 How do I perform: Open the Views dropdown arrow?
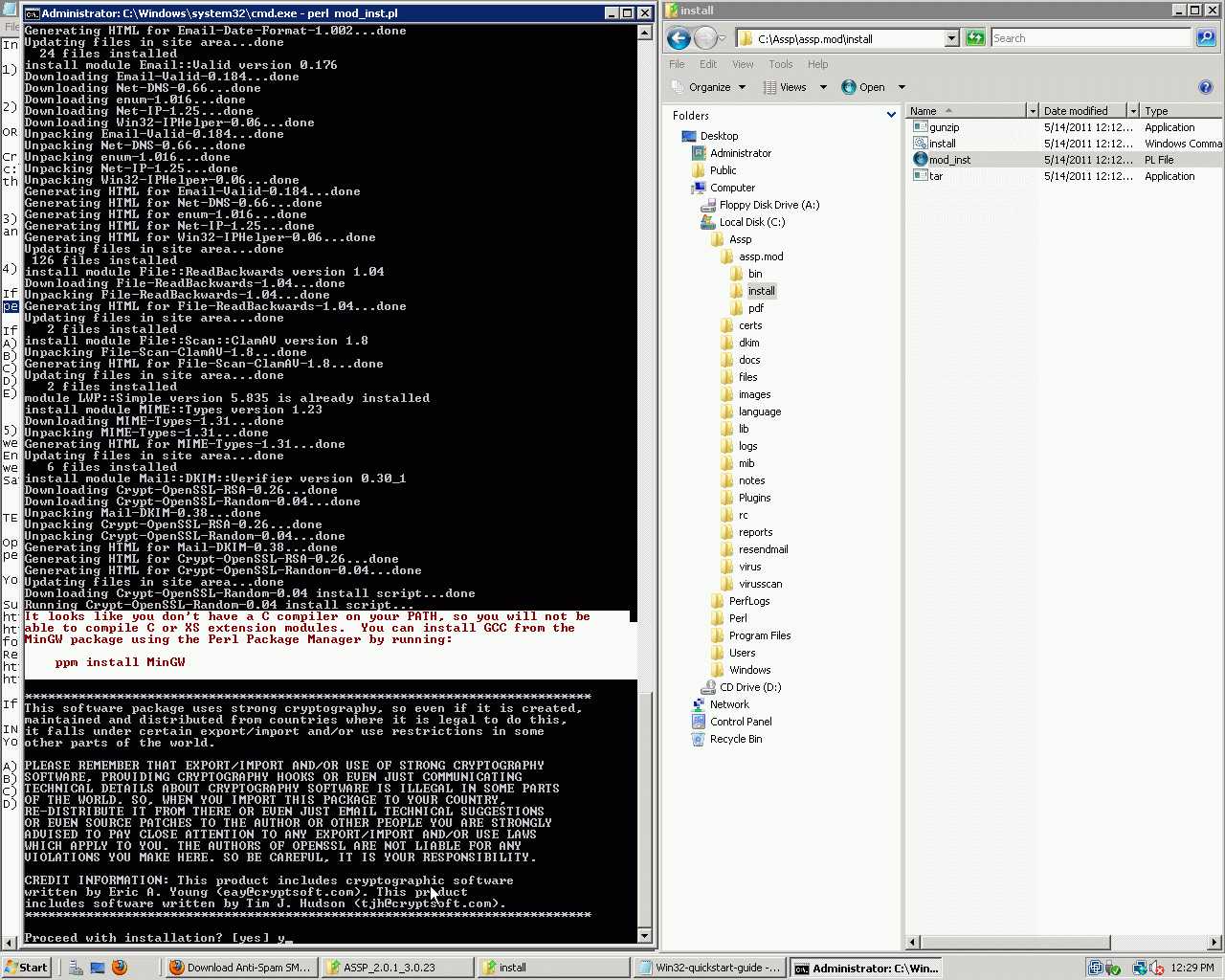coord(823,87)
